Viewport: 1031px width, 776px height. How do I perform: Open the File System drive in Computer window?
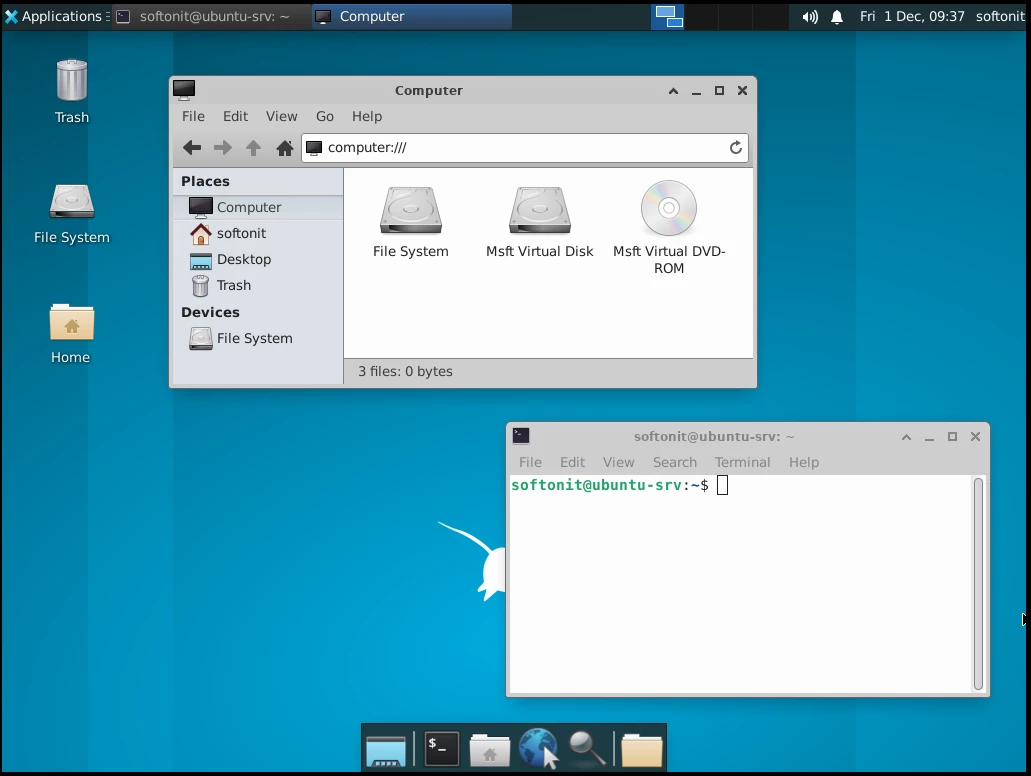point(410,211)
